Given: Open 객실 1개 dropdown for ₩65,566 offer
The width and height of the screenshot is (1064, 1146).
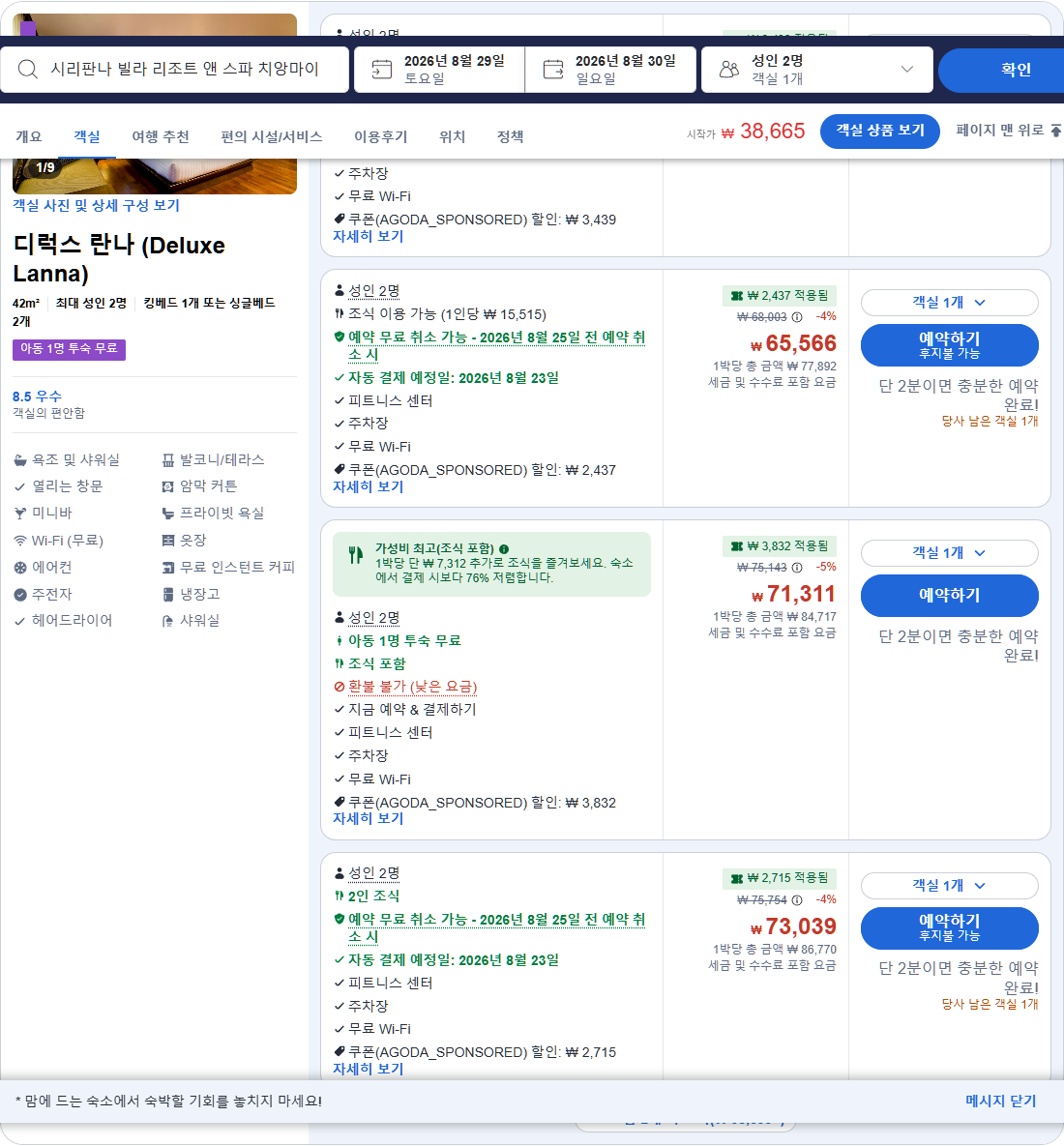Looking at the screenshot, I should [x=949, y=303].
